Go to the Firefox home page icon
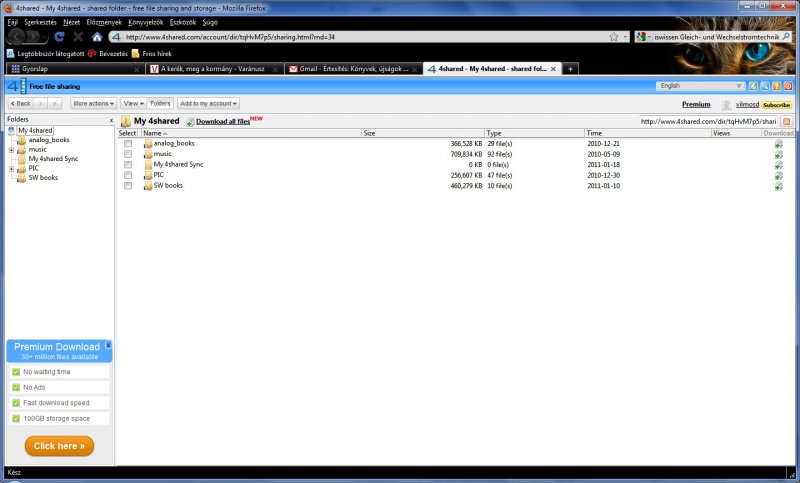 pyautogui.click(x=97, y=37)
